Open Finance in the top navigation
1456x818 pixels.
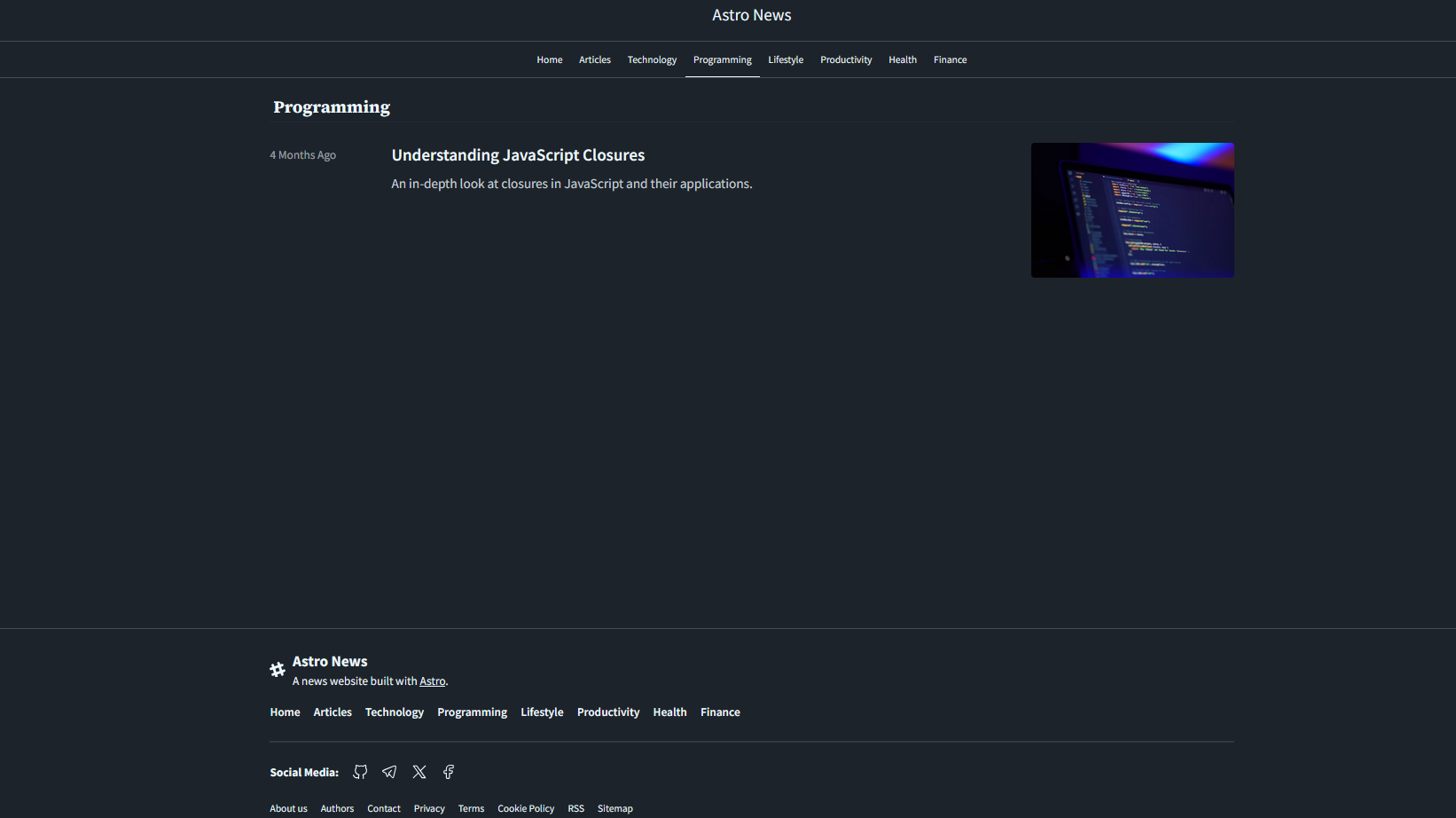[950, 60]
